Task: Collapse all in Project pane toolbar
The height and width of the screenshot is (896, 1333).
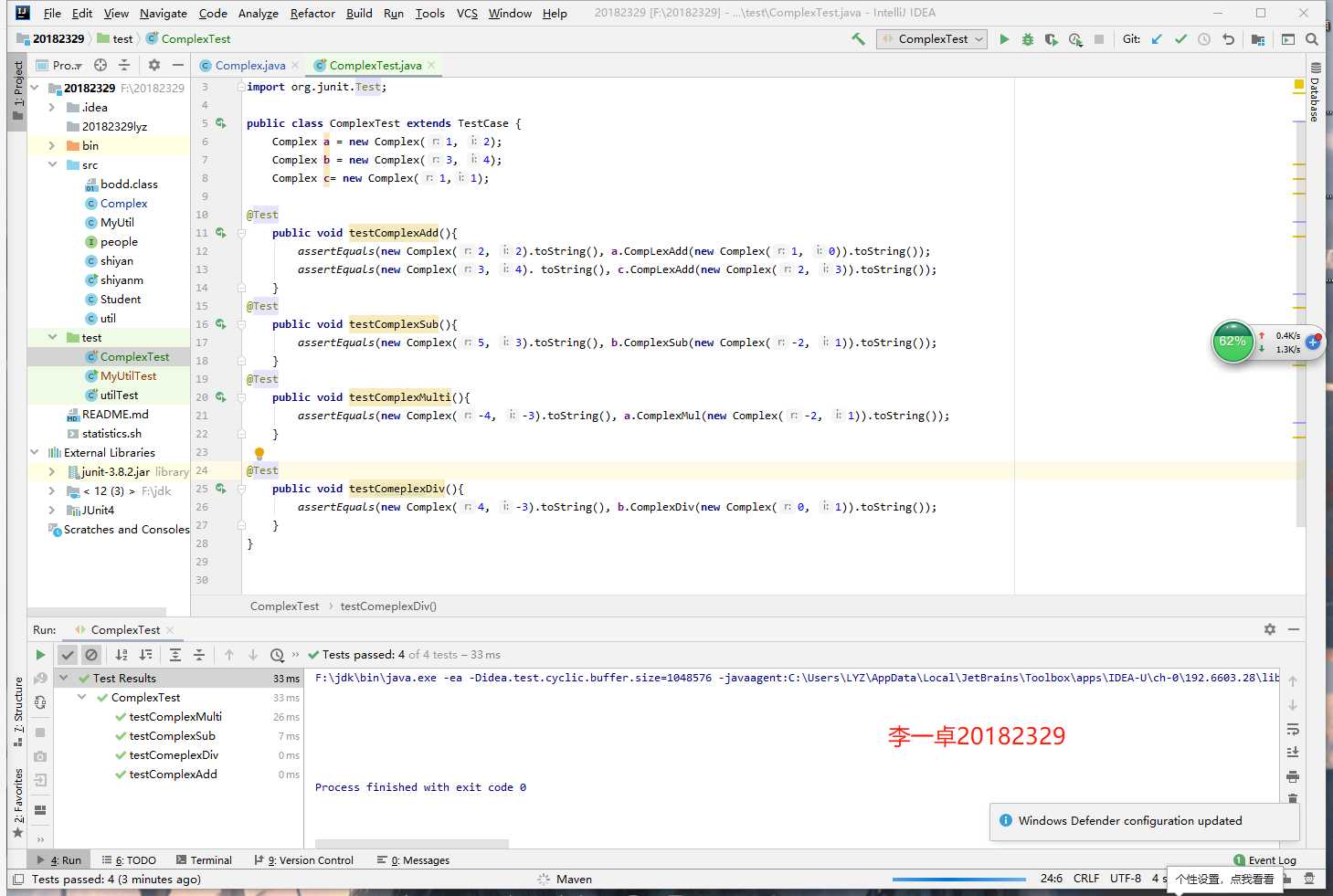Action: click(124, 65)
